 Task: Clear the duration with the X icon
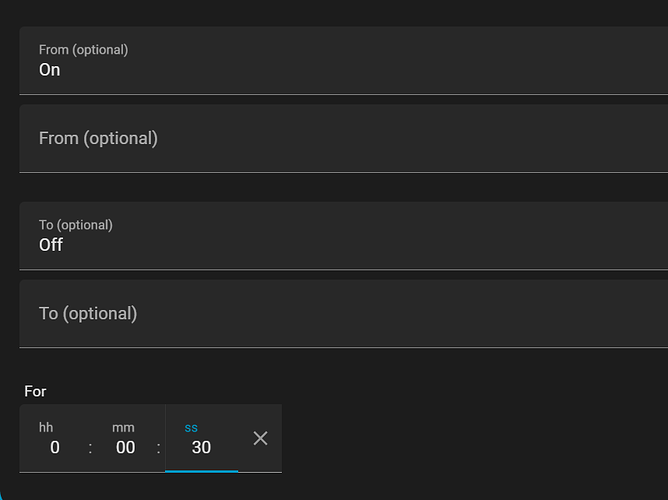click(x=260, y=438)
